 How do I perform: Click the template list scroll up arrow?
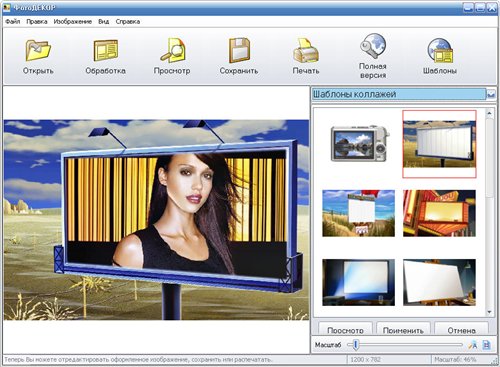coord(489,113)
